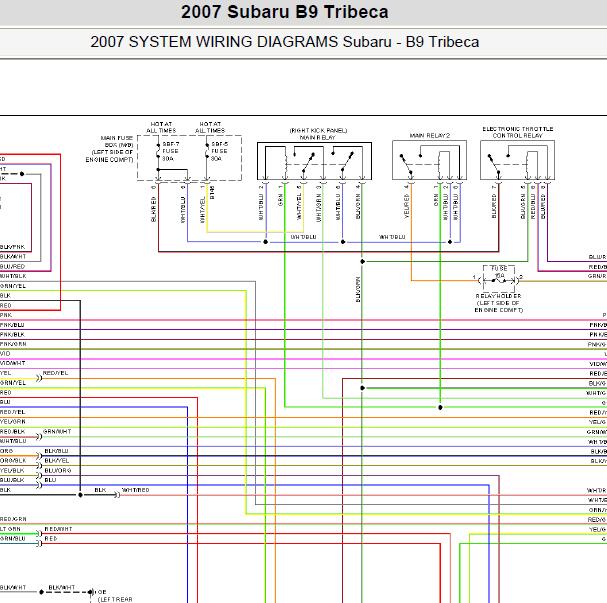Click the 'WHT/YEL' wire label under the main fuse box
This screenshot has height=603, width=607.
click(202, 210)
